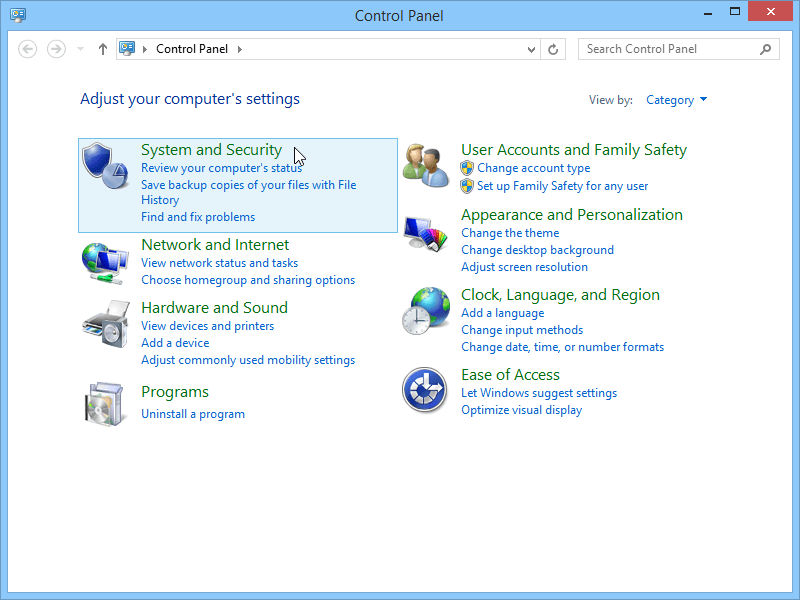
Task: Open the recent locations dropdown arrow
Action: click(80, 49)
